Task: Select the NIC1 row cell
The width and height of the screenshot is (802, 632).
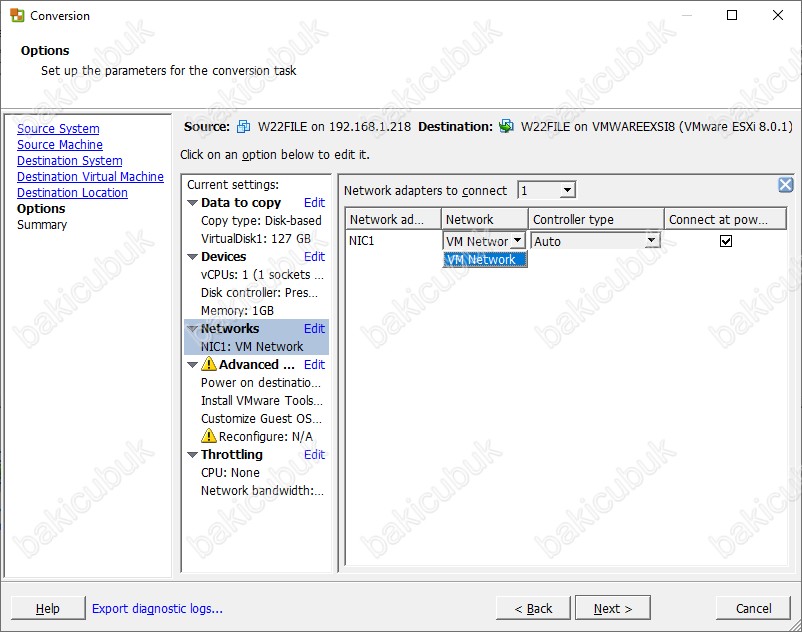Action: 362,240
